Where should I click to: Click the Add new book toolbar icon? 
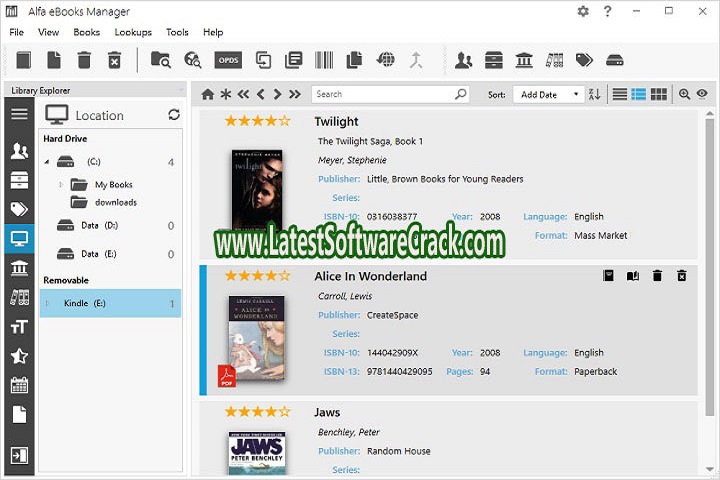point(23,60)
